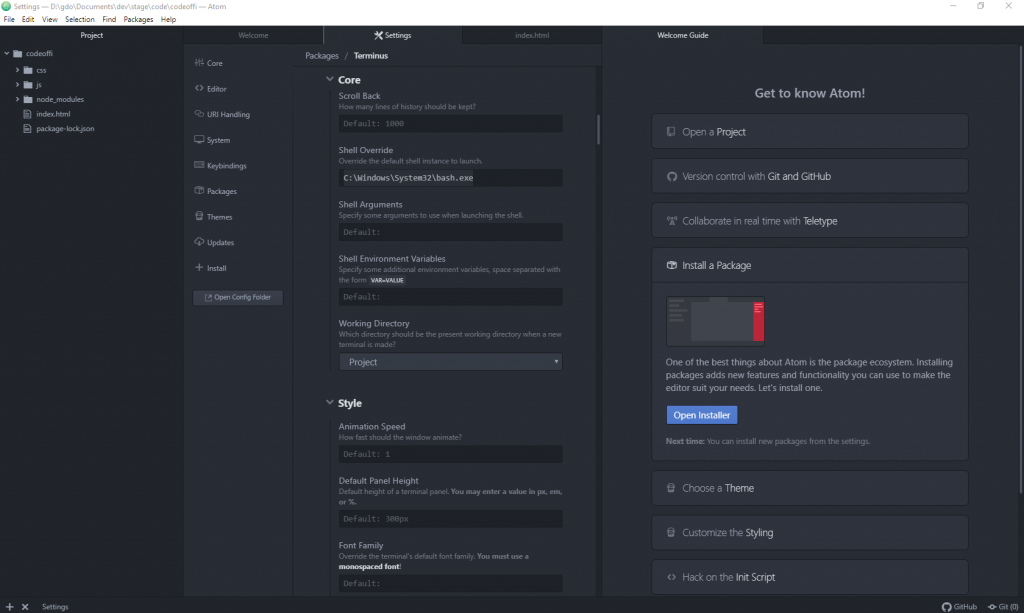Select the Welcome Guide tab
The width and height of the screenshot is (1024, 613).
pyautogui.click(x=682, y=35)
